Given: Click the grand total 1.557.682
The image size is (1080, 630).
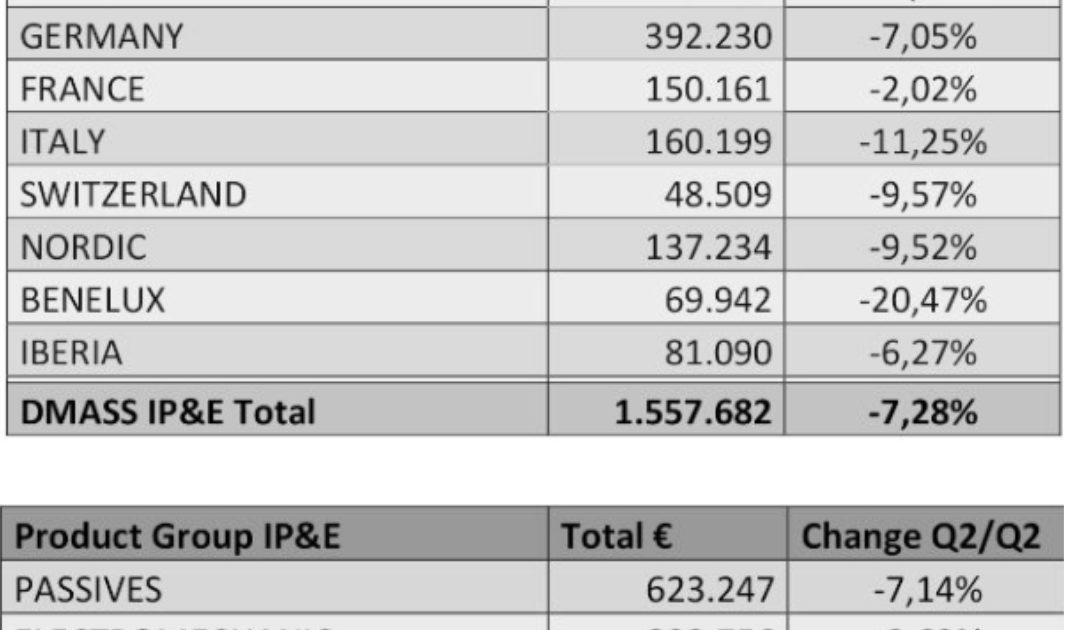Looking at the screenshot, I should (692, 410).
